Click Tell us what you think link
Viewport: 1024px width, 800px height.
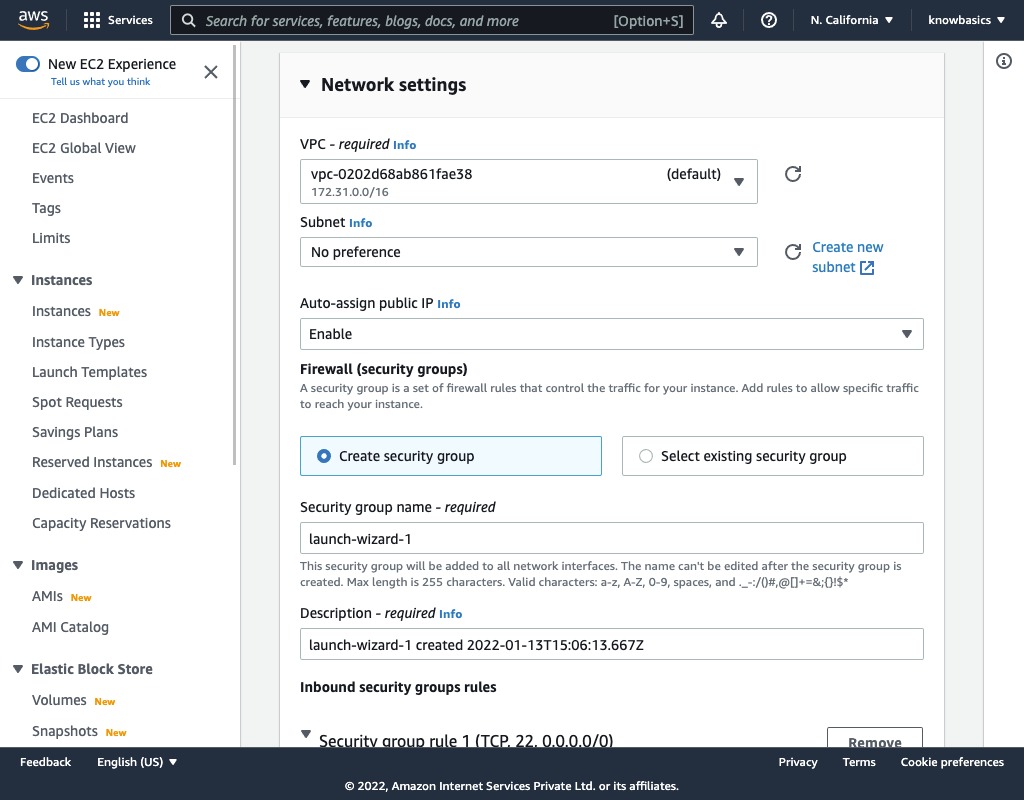coord(101,82)
